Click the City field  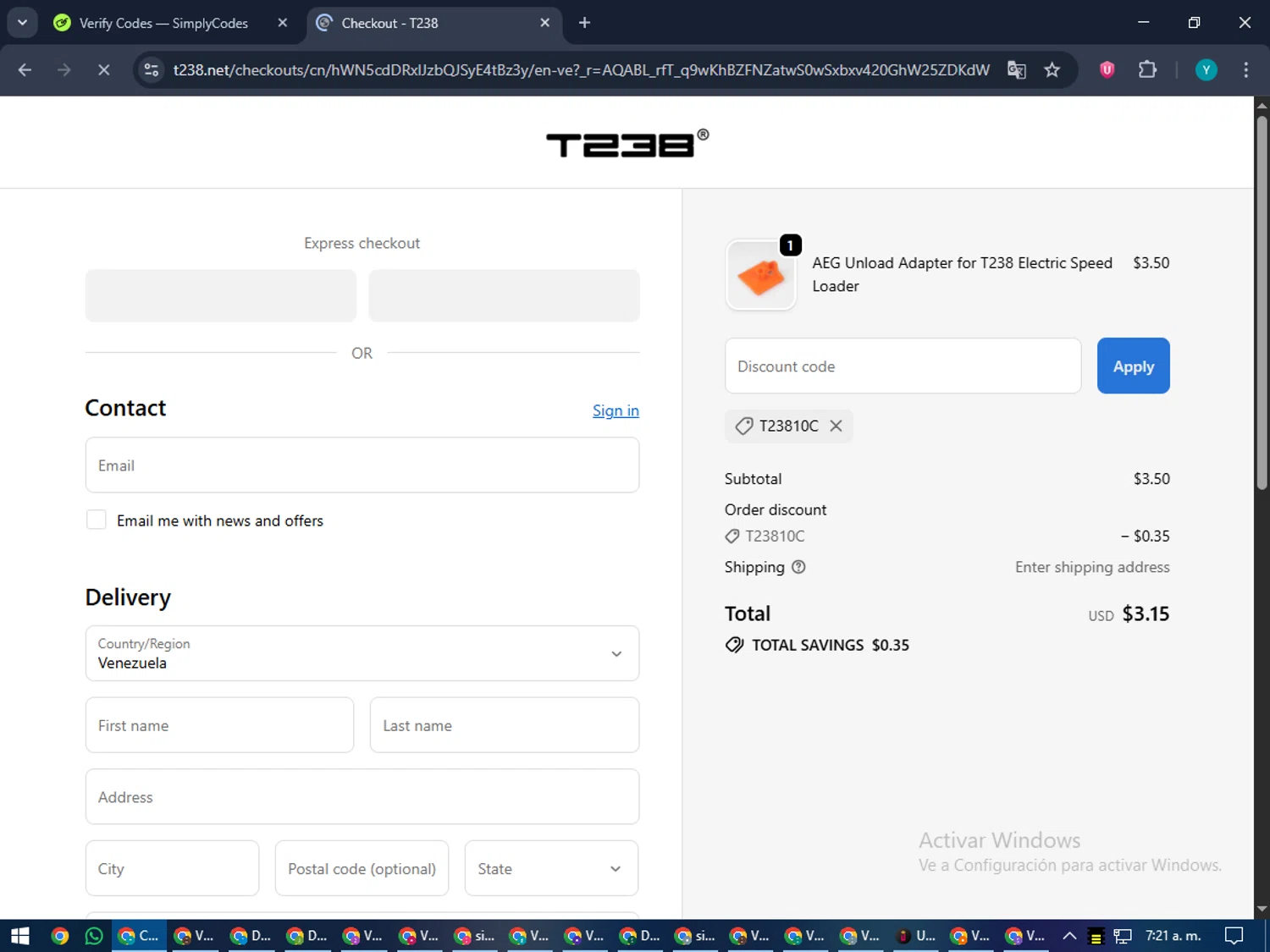[172, 868]
